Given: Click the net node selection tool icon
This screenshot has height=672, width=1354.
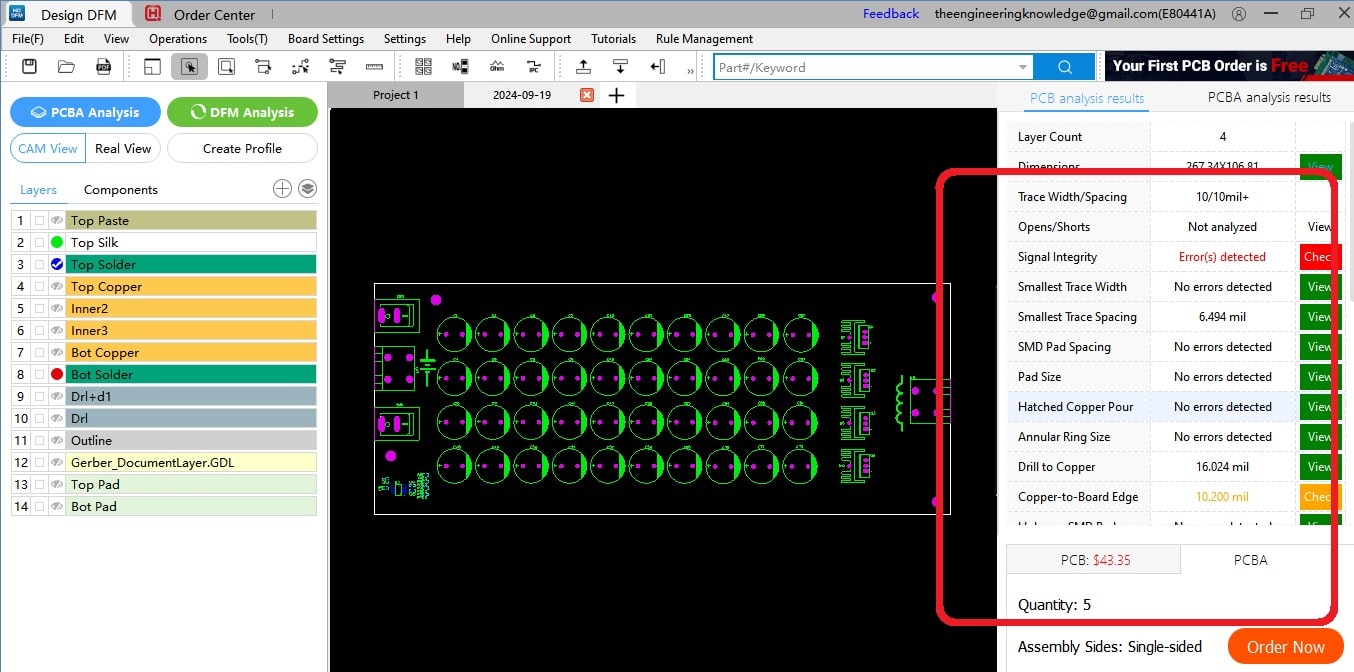Looking at the screenshot, I should (x=300, y=67).
